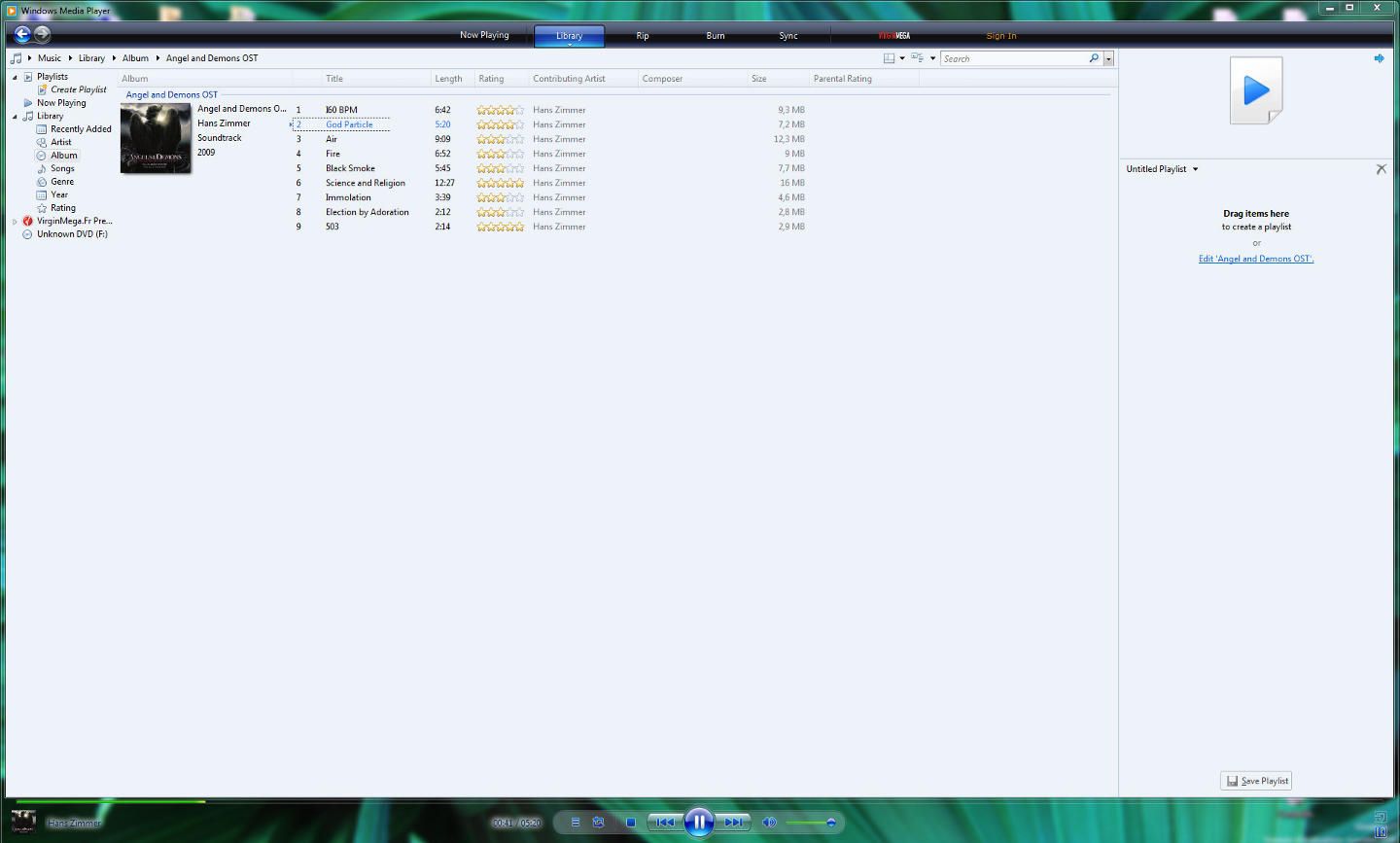Screen dimensions: 1400x843
Task: Adjust the volume slider
Action: [x=811, y=823]
